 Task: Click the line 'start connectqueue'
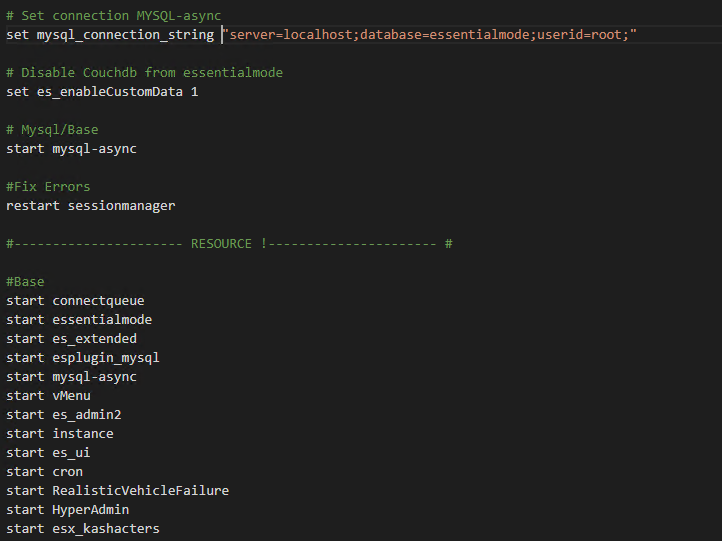(75, 301)
